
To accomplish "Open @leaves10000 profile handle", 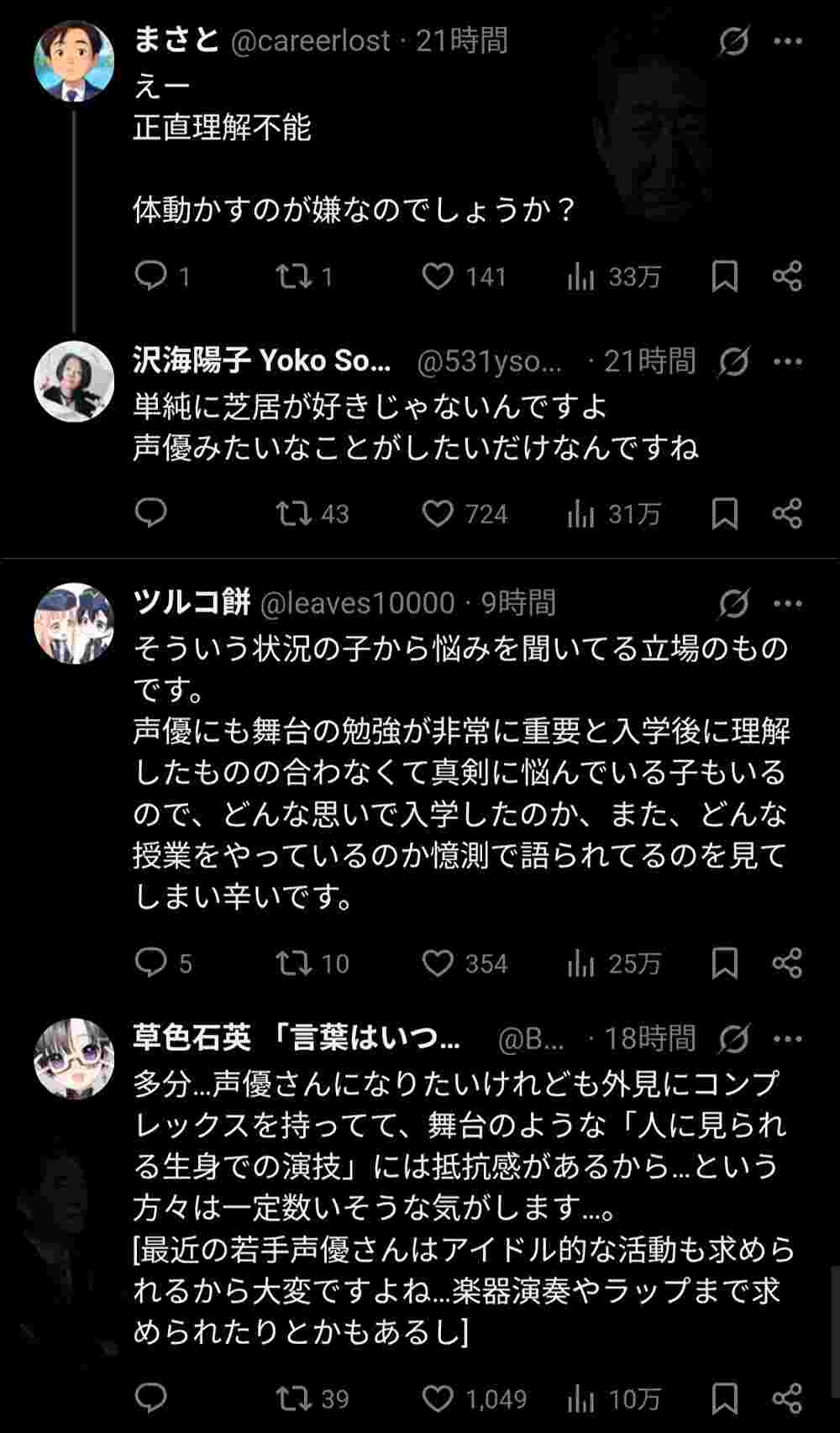I will click(358, 603).
